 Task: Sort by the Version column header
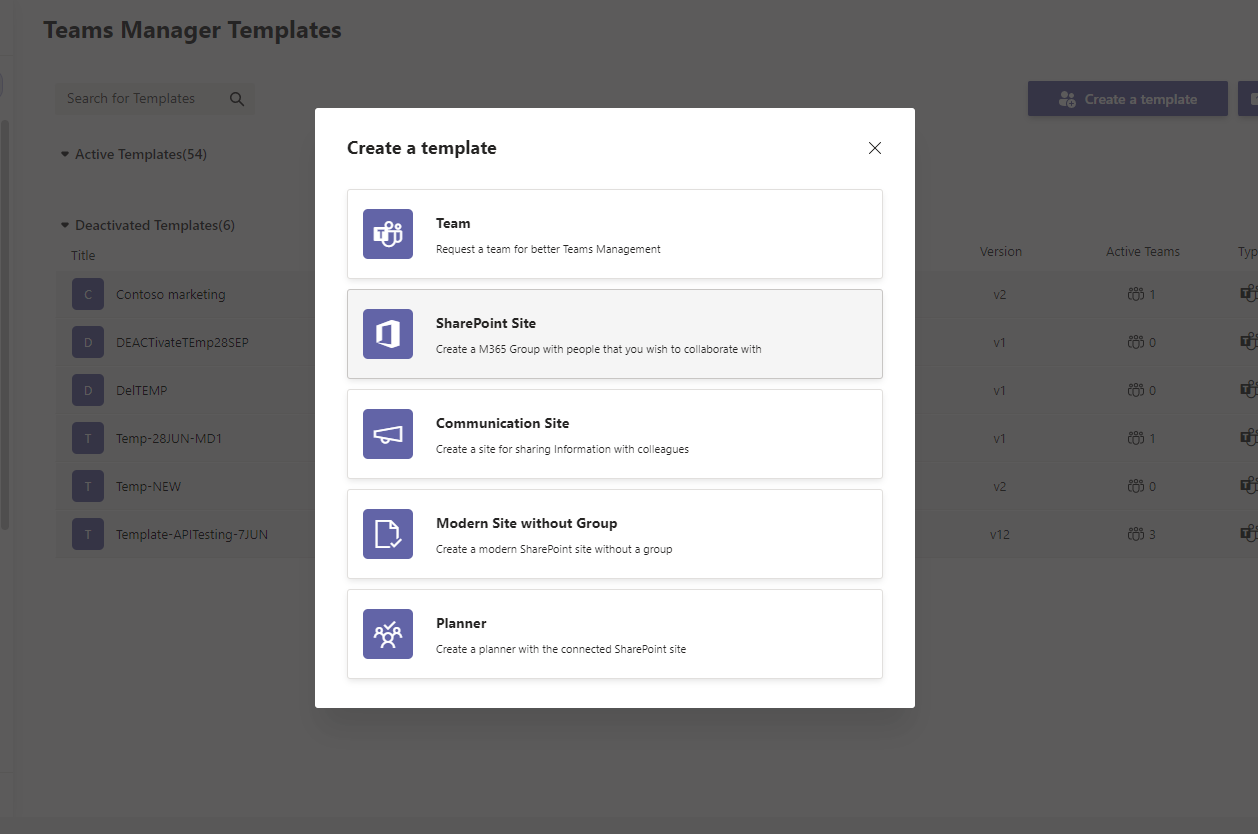(x=1001, y=251)
